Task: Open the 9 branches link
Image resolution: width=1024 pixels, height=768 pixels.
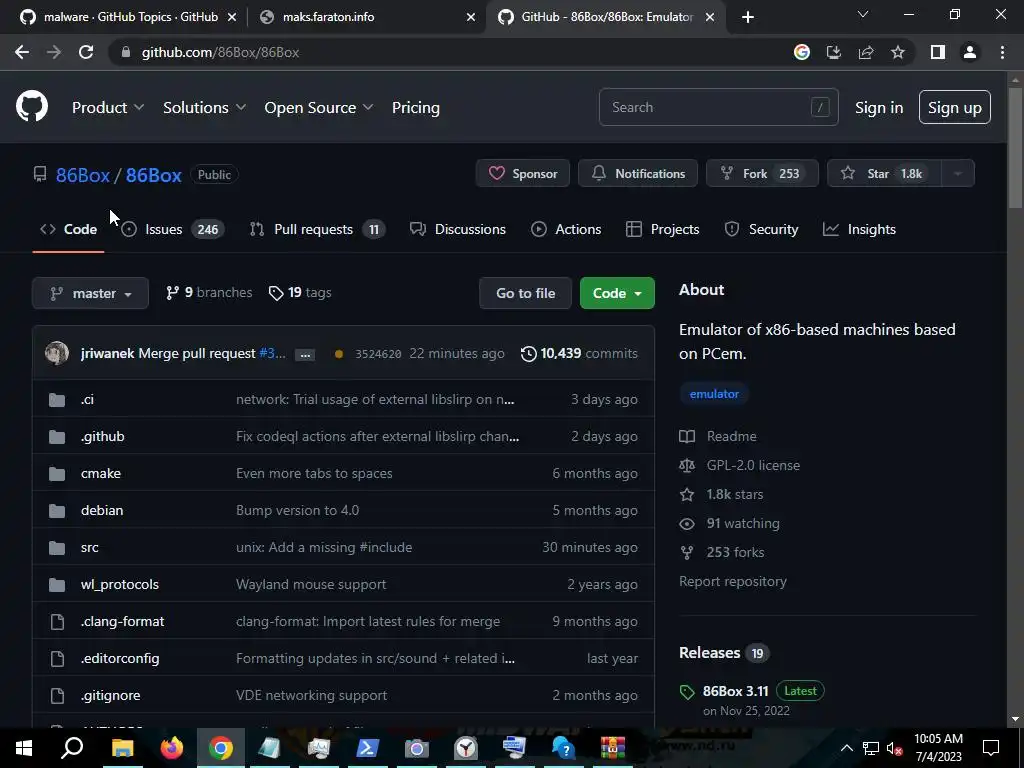Action: tap(209, 293)
